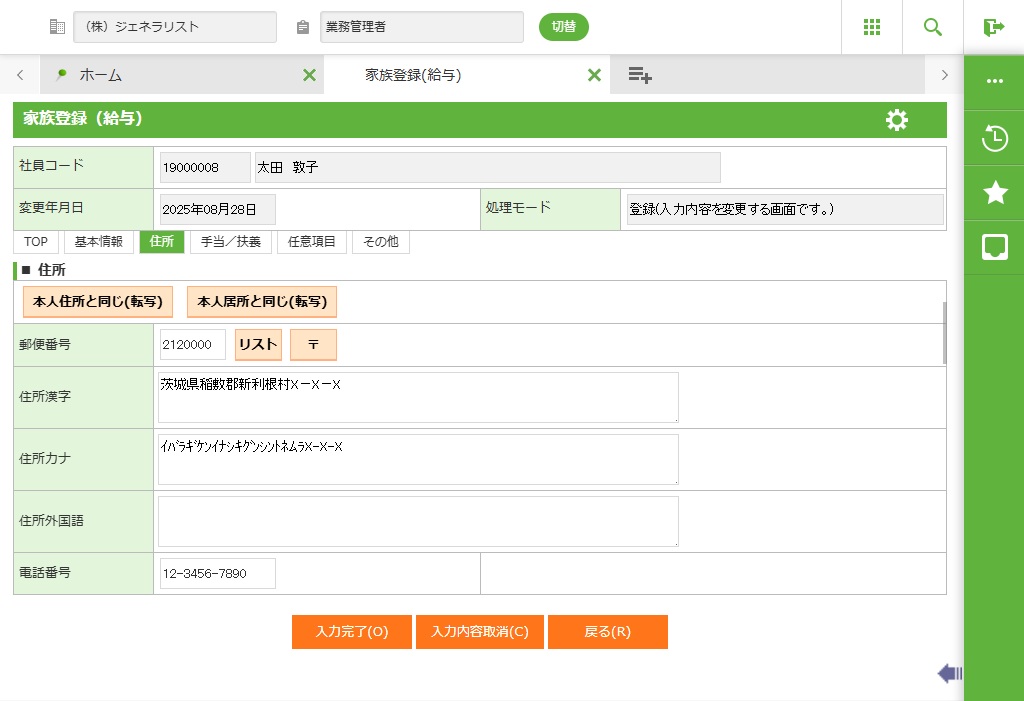Close the 家族登録(給与) tab
This screenshot has width=1024, height=701.
pyautogui.click(x=594, y=75)
